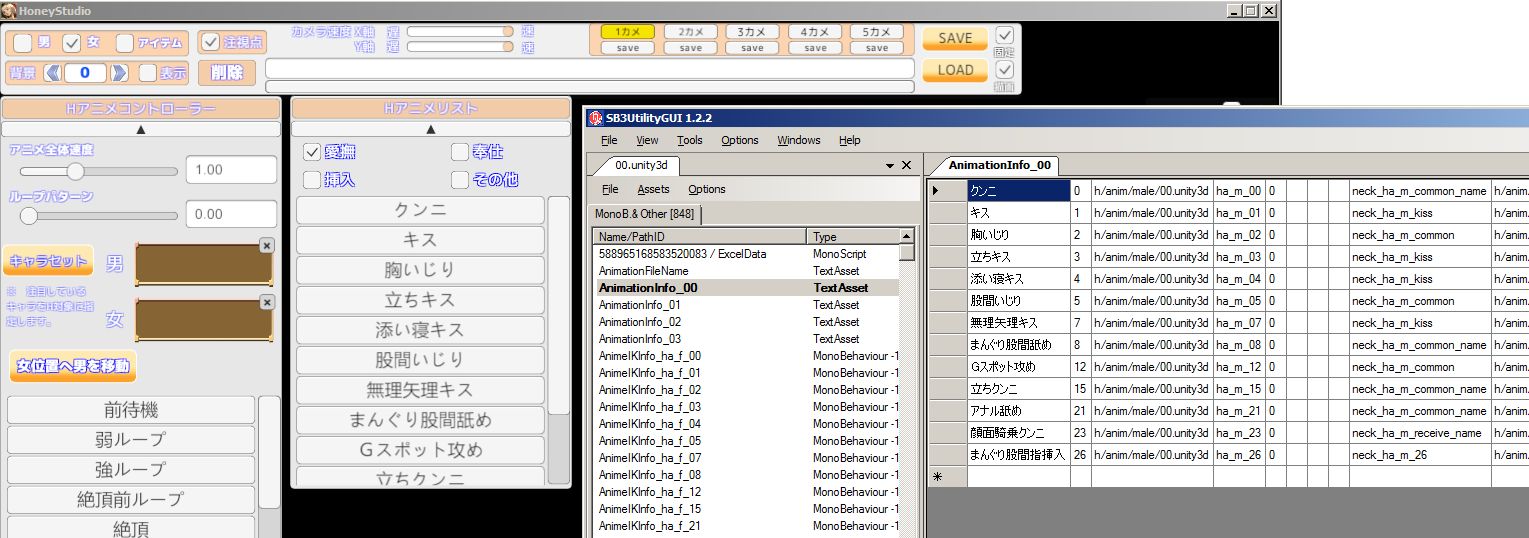This screenshot has width=1529, height=538.
Task: Close the 00.unity3d document panel
Action: pos(906,165)
